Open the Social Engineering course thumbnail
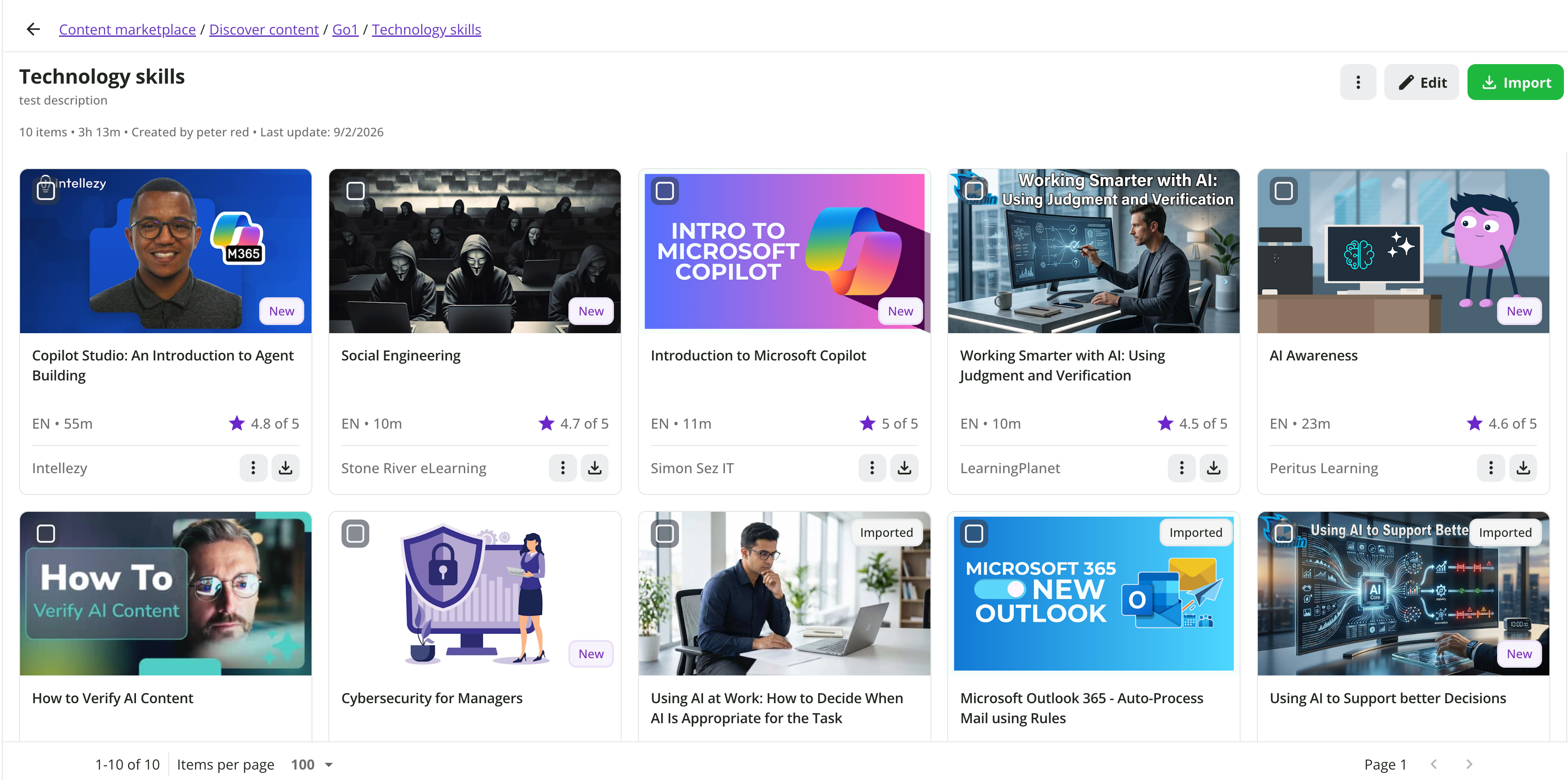The height and width of the screenshot is (780, 1568). [475, 250]
